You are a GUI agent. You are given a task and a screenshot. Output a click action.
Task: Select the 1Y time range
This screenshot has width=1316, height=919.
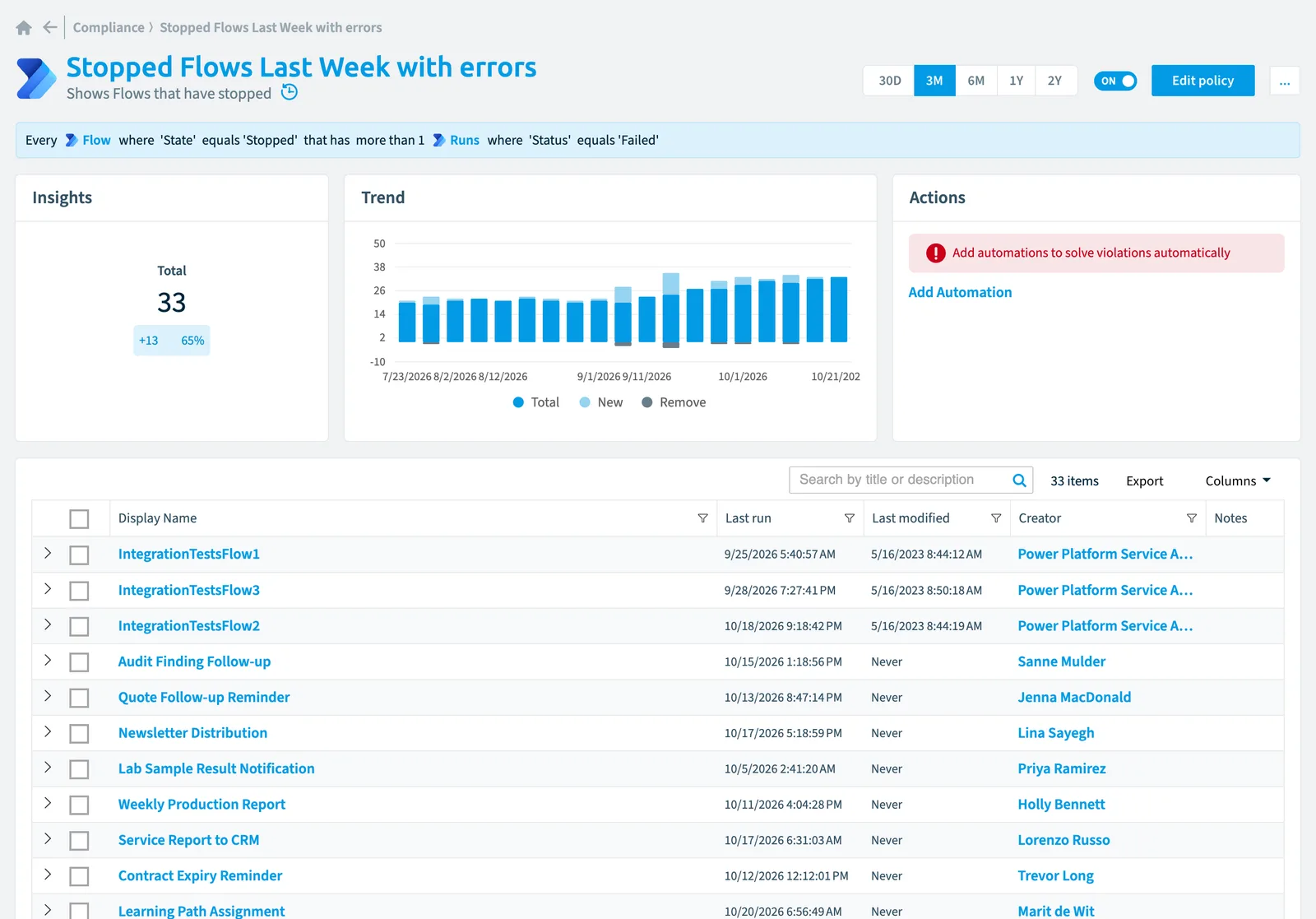[x=1017, y=81]
